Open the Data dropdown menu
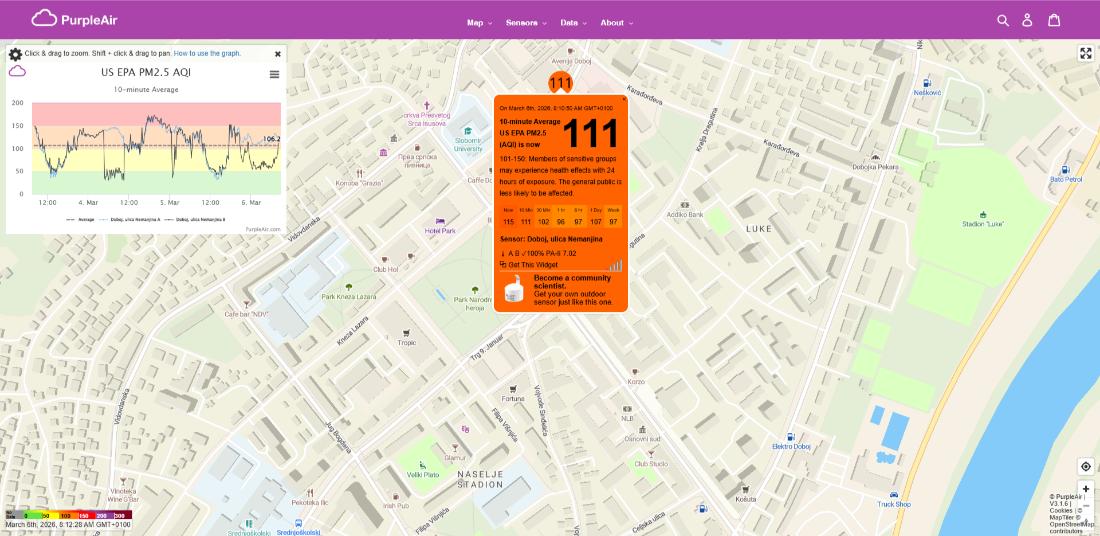Screen dimensions: 1100x536 (573, 22)
